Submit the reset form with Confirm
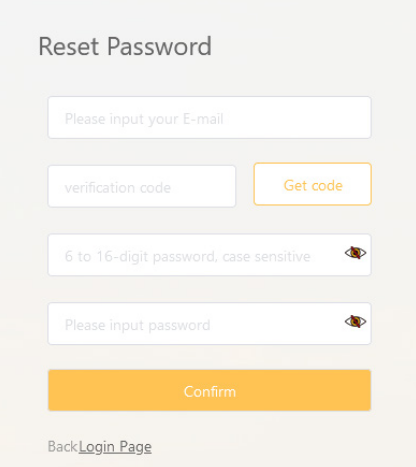The image size is (416, 467). click(x=209, y=390)
